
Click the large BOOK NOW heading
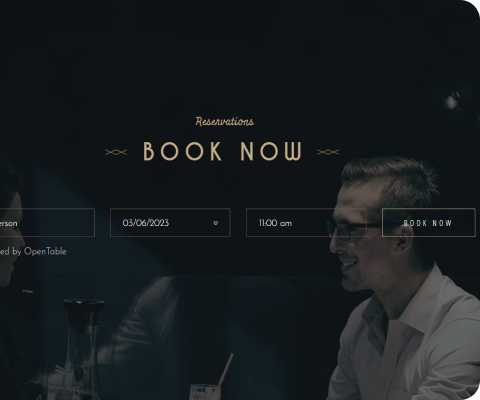point(223,151)
